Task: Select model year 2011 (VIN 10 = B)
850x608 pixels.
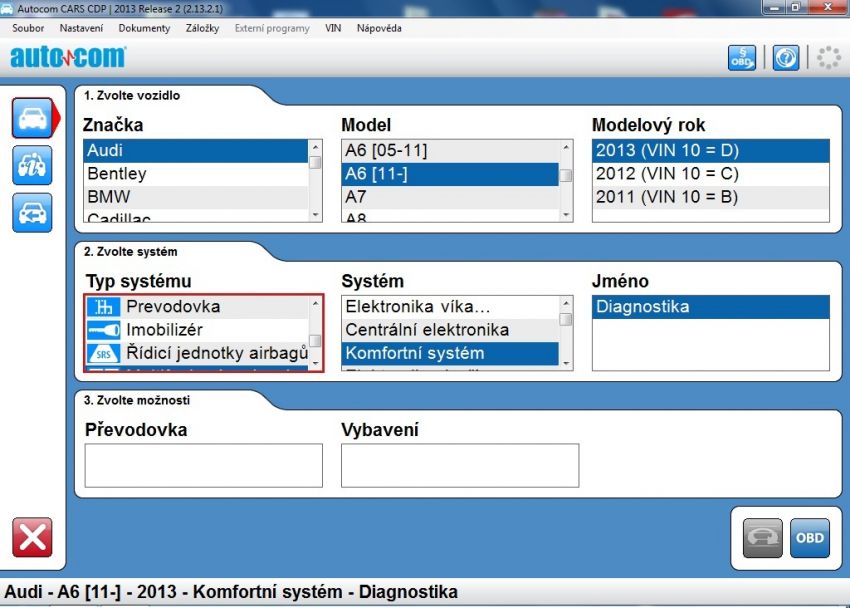Action: pos(711,197)
